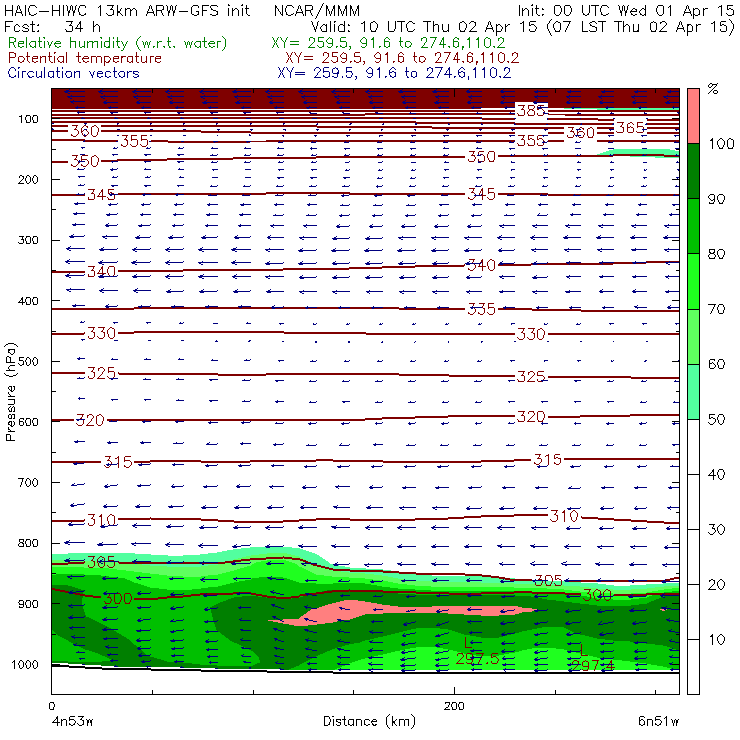Select the blue XY coordinates line
Screen dimensions: 740x740
(x=394, y=73)
